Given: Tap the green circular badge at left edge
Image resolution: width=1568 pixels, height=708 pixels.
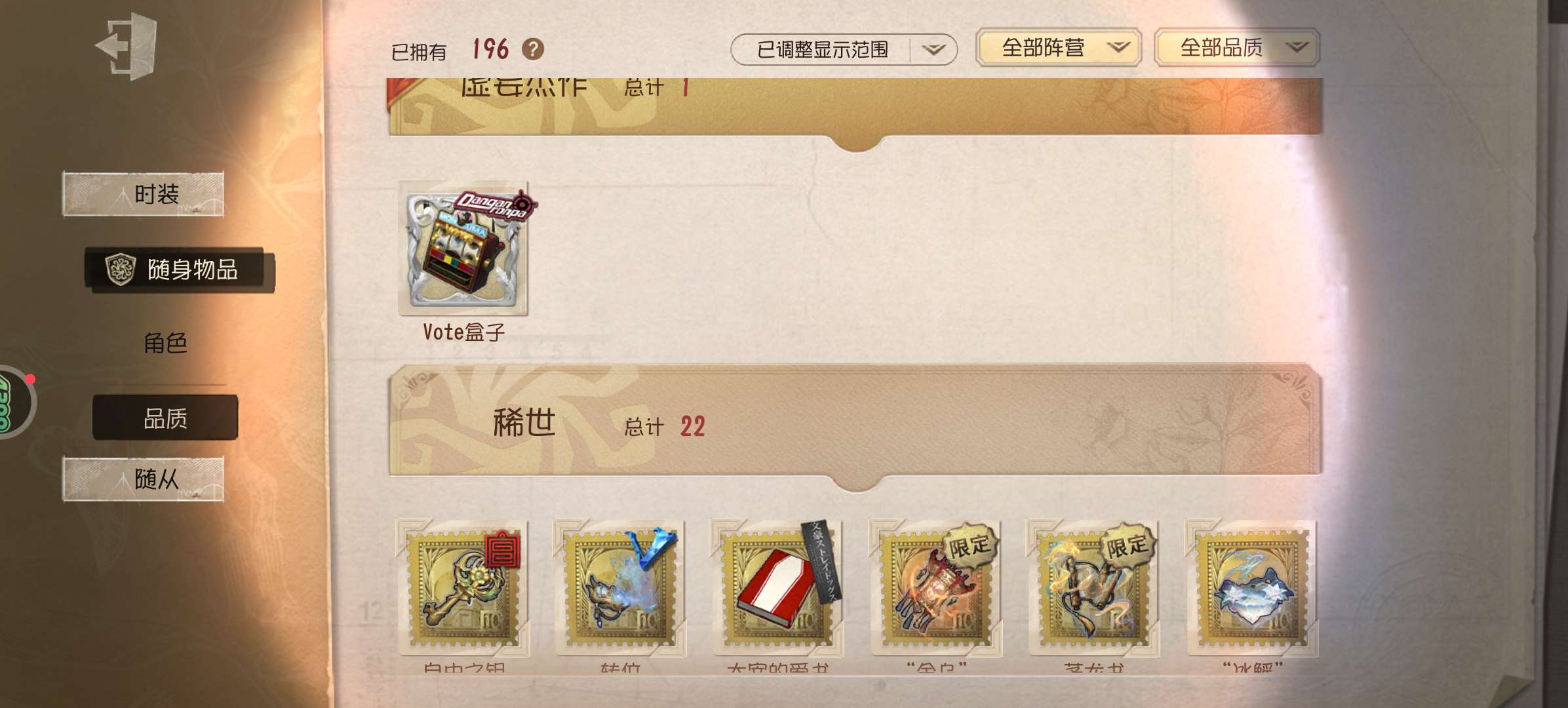Looking at the screenshot, I should 14,403.
